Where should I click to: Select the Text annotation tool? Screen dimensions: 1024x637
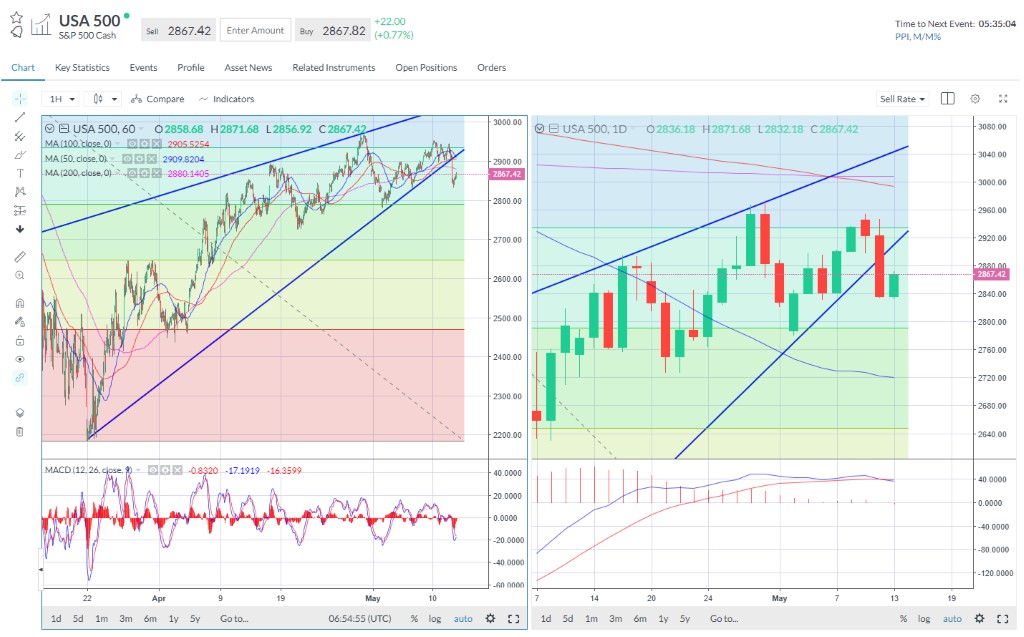point(20,173)
